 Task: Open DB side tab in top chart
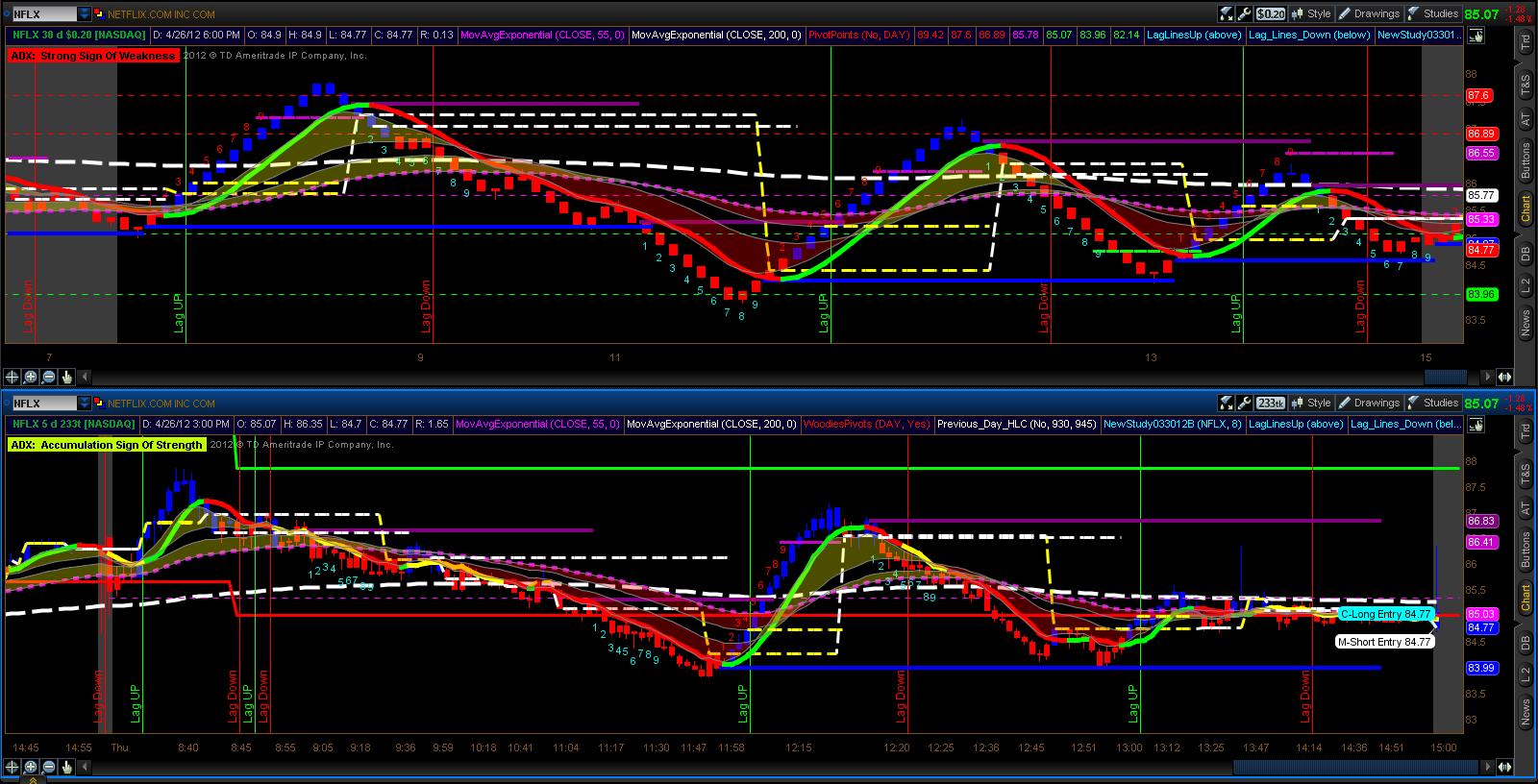[1526, 254]
